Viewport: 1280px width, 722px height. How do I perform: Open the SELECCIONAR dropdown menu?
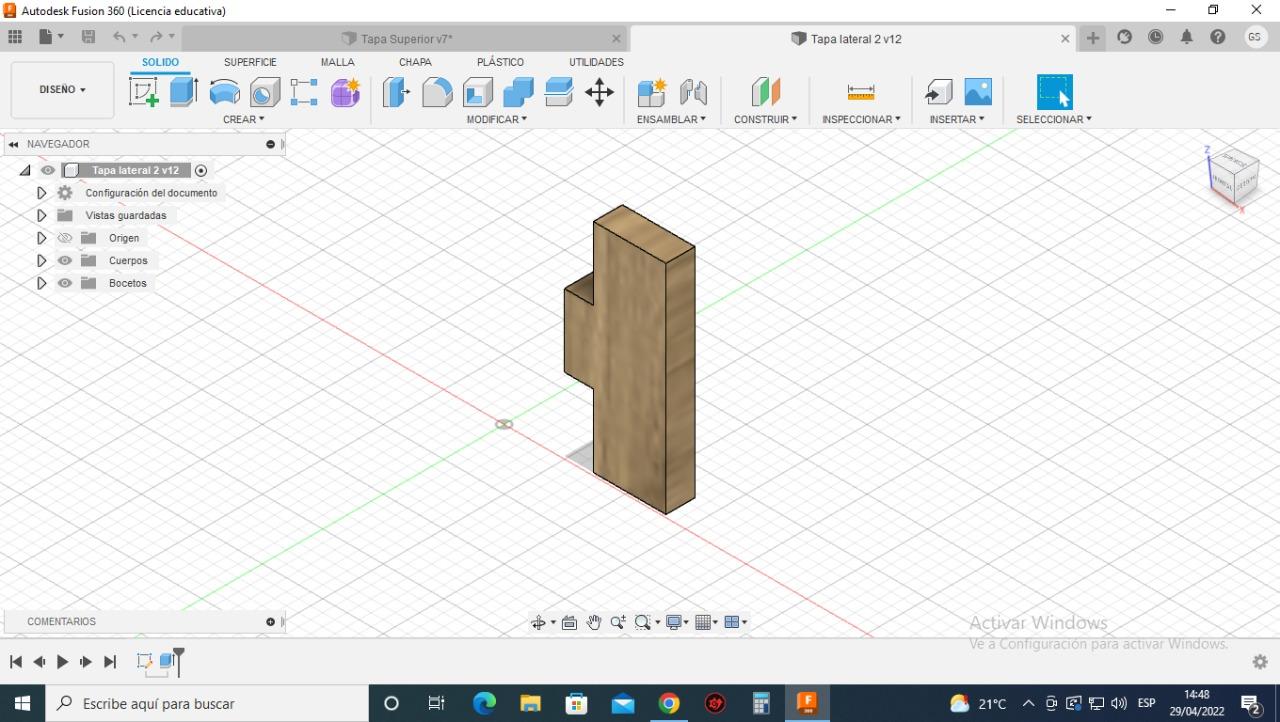[x=1054, y=119]
